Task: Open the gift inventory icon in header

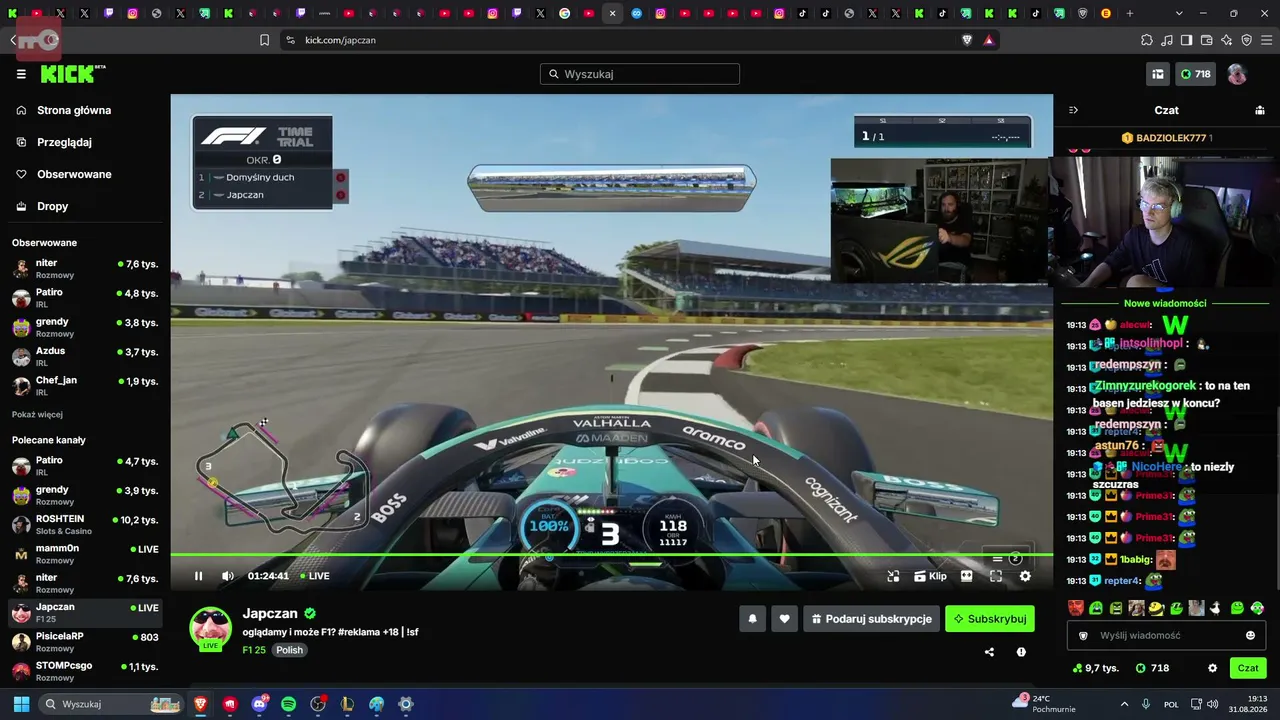Action: coord(1158,74)
